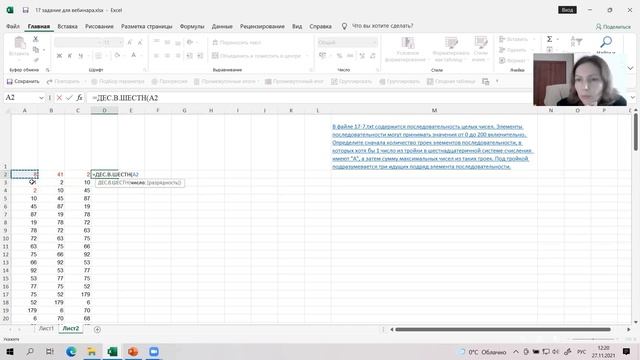This screenshot has height=360, width=640.
Task: Collapse the ribbon with the chevron
Action: click(x=630, y=68)
